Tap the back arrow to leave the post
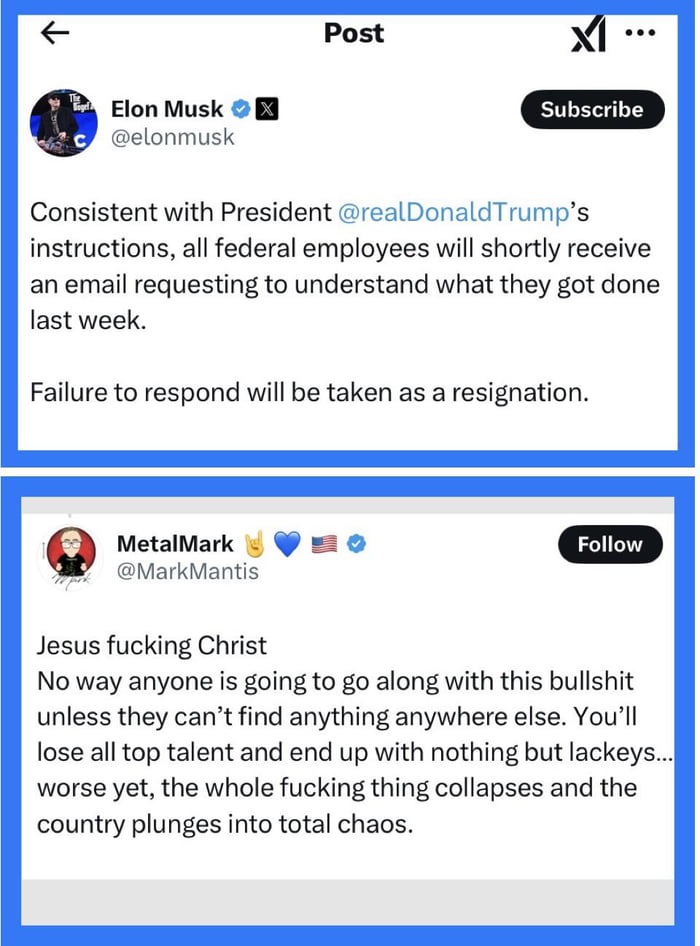 [55, 33]
